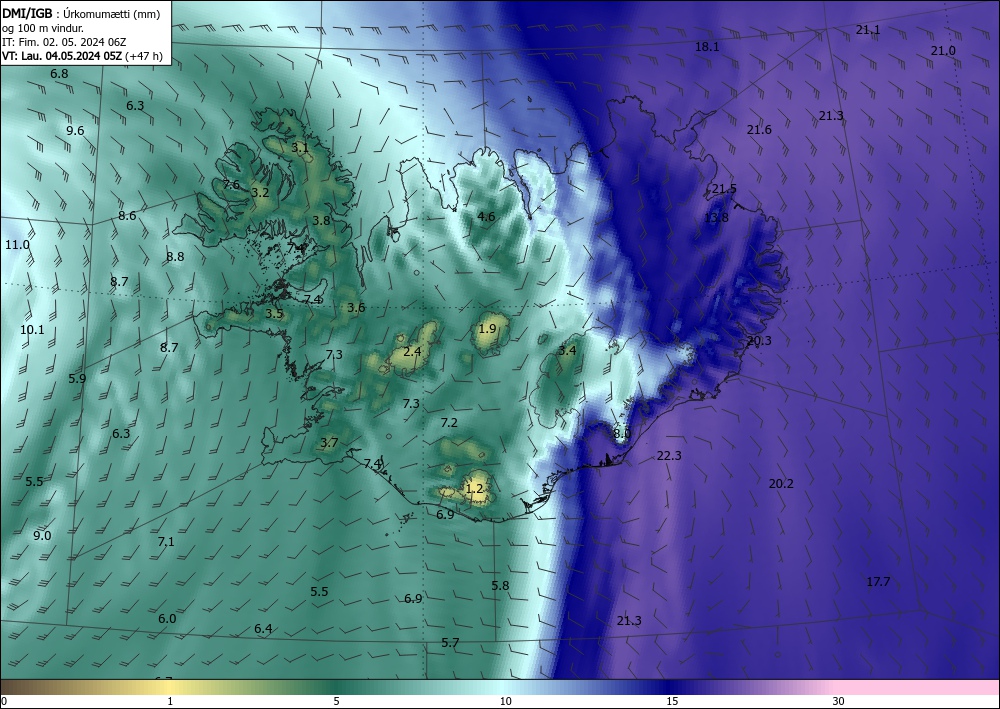Click the colour scale label "15"
The image size is (1000, 709).
(672, 701)
